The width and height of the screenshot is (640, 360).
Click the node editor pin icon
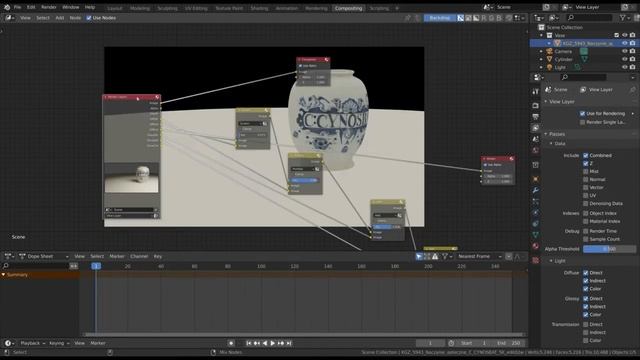pyautogui.click(x=407, y=18)
